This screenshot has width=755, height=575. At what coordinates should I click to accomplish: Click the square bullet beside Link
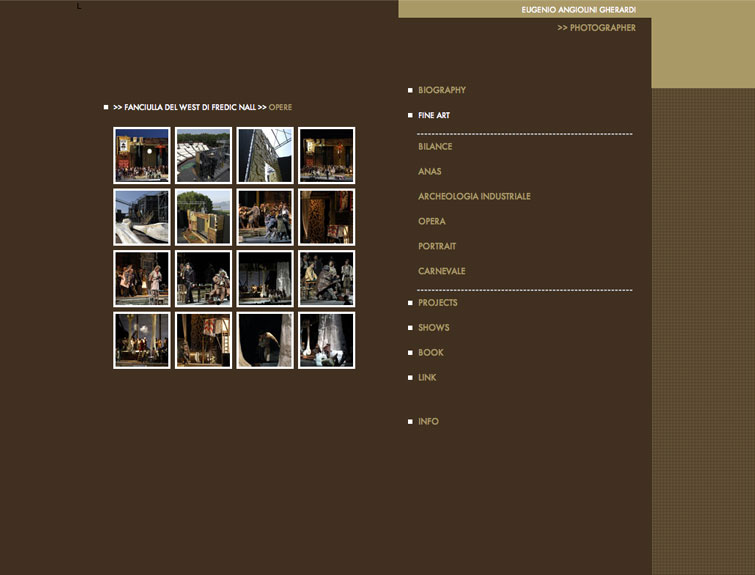(x=410, y=378)
